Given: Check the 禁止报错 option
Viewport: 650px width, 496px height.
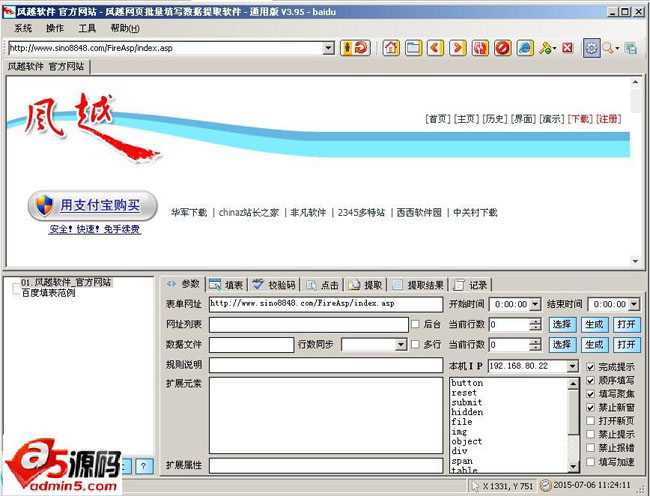Looking at the screenshot, I should click(591, 448).
